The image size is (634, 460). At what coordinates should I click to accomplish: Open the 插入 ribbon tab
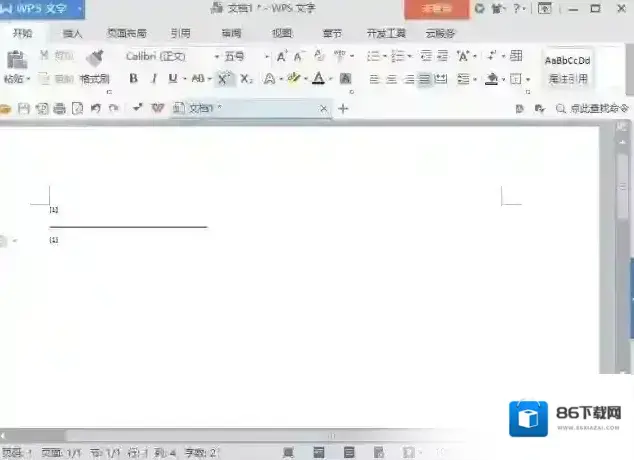pyautogui.click(x=73, y=34)
